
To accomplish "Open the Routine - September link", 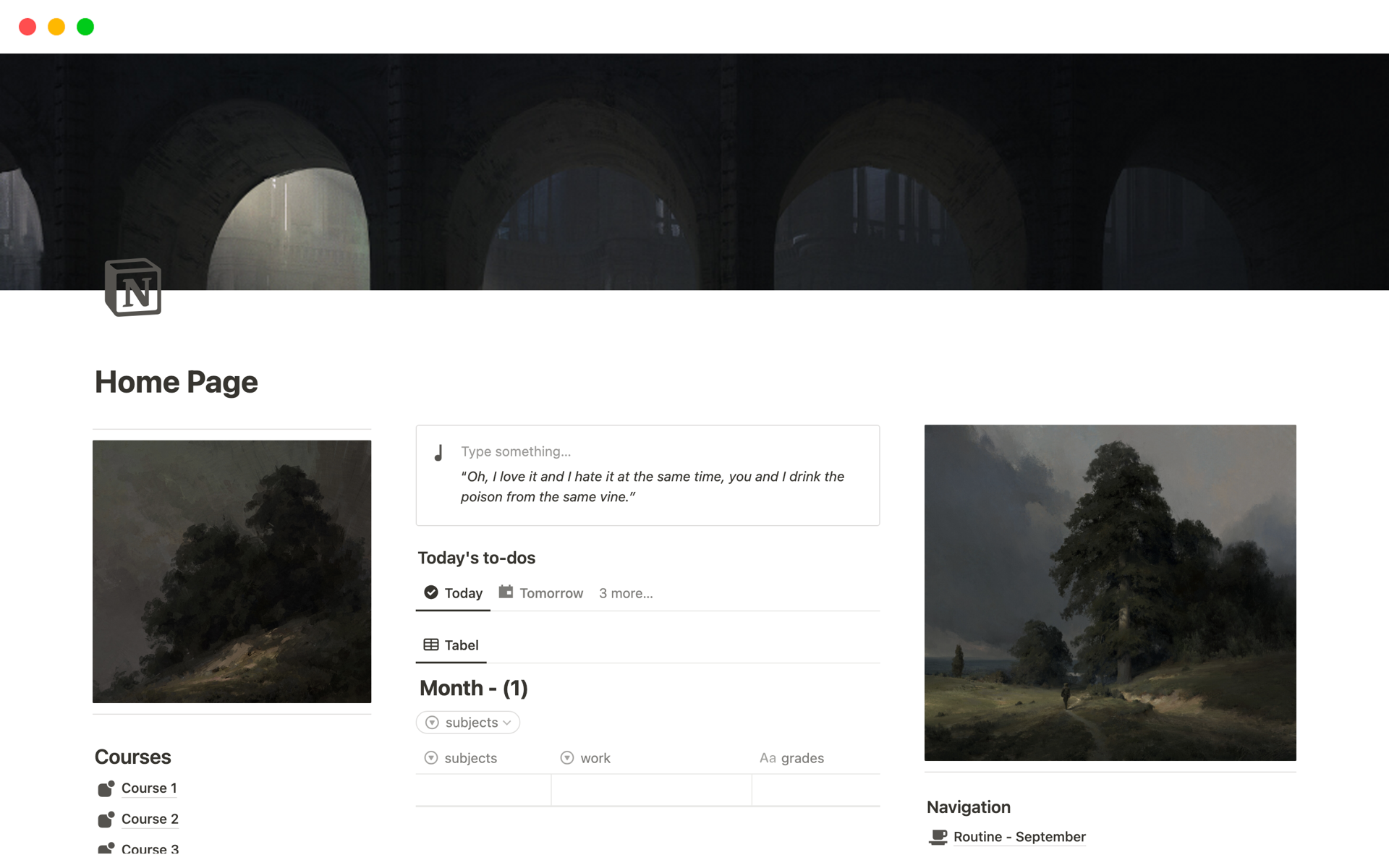I will (1019, 837).
